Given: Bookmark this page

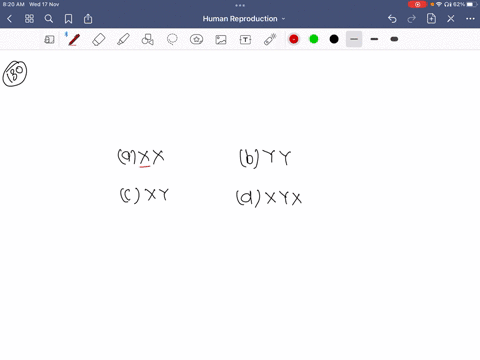Looking at the screenshot, I should (68, 19).
